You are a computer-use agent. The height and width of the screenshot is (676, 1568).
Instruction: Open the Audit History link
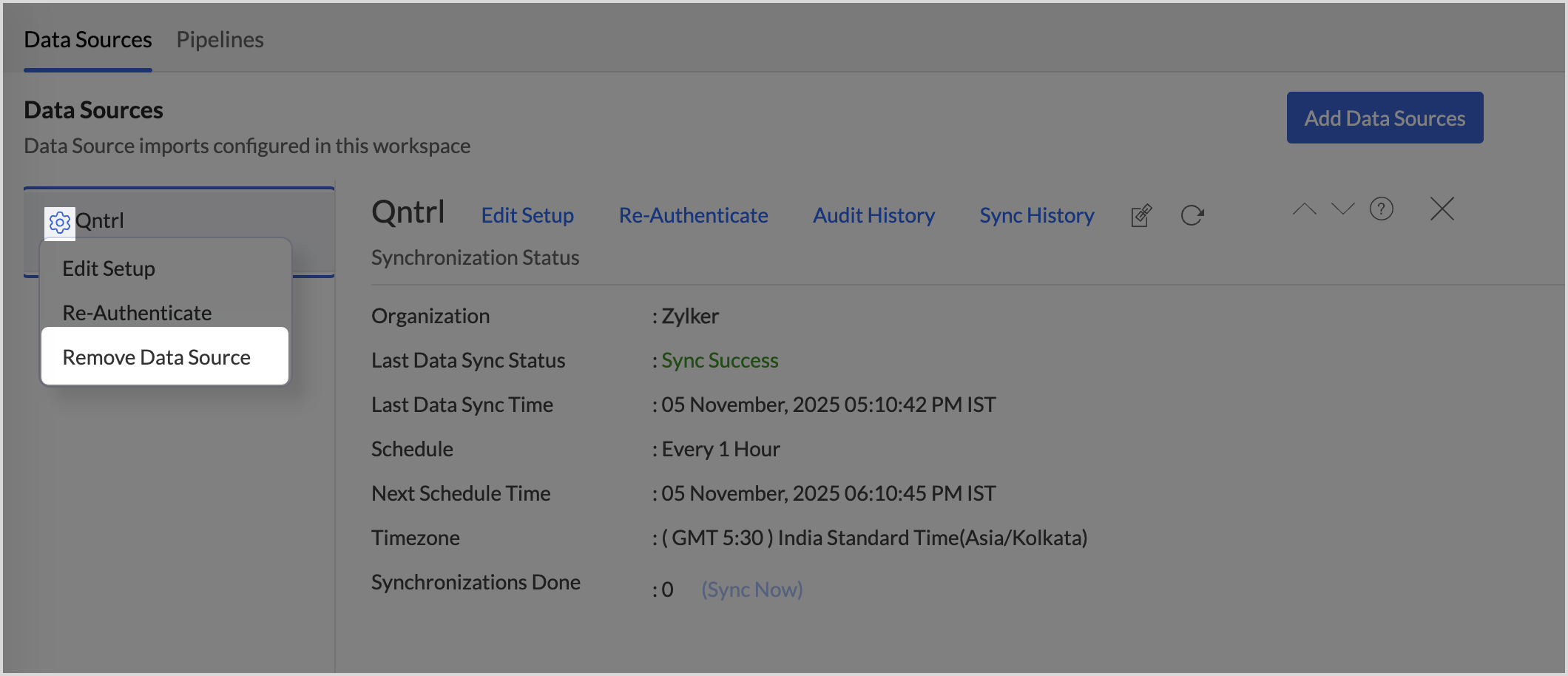pos(873,215)
